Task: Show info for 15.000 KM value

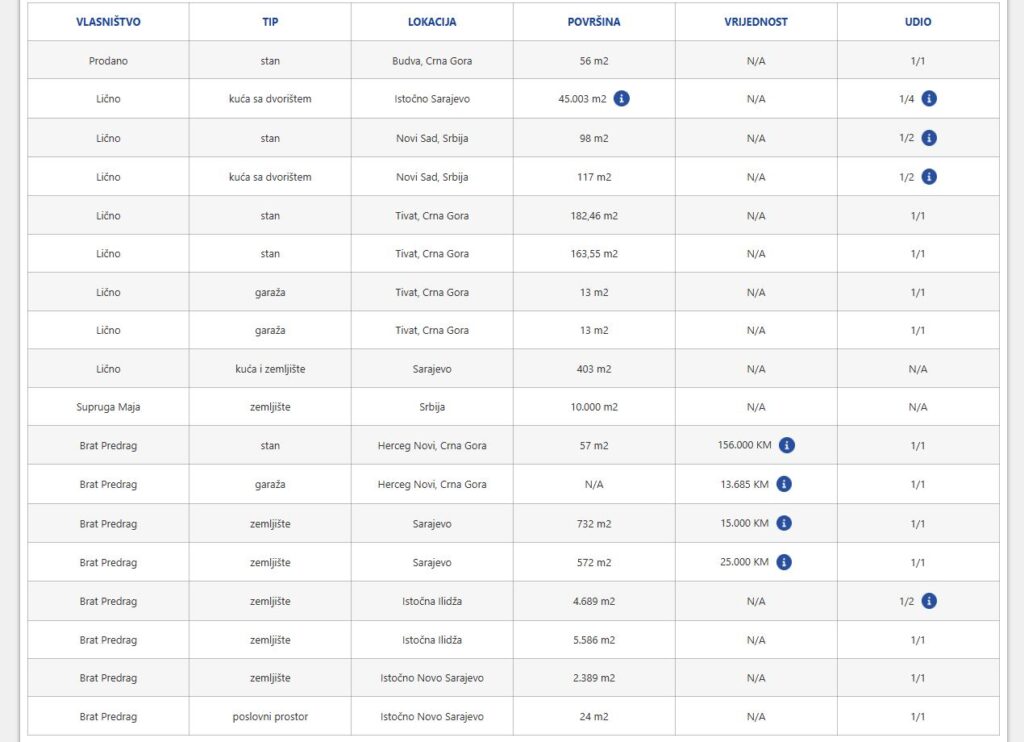Action: coord(784,523)
